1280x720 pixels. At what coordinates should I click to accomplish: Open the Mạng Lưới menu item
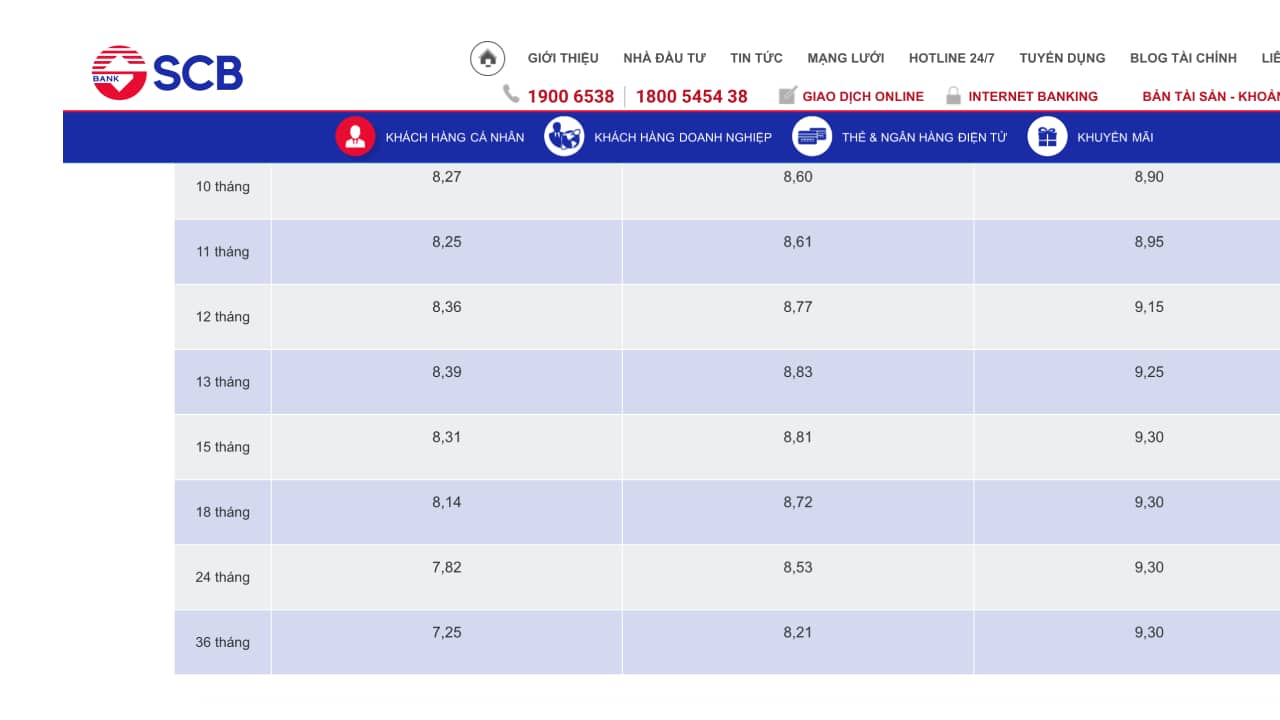coord(845,58)
